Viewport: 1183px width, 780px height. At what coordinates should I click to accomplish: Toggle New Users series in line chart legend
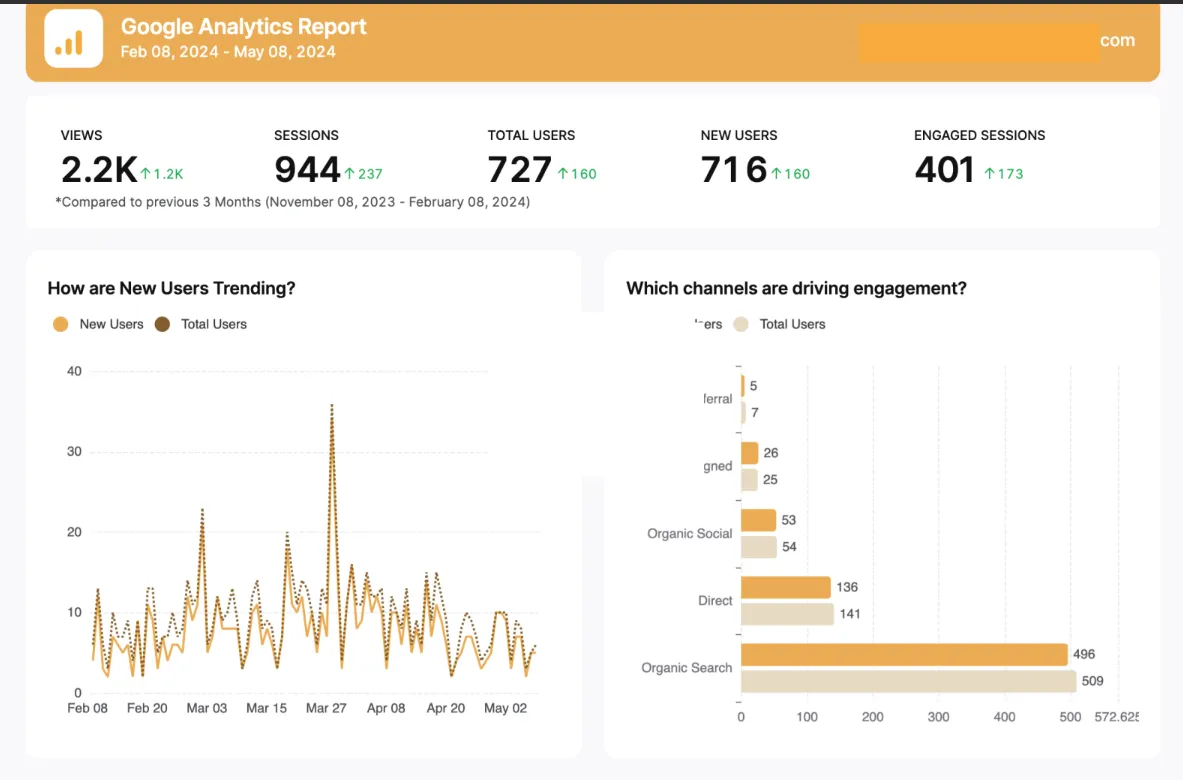tap(98, 324)
